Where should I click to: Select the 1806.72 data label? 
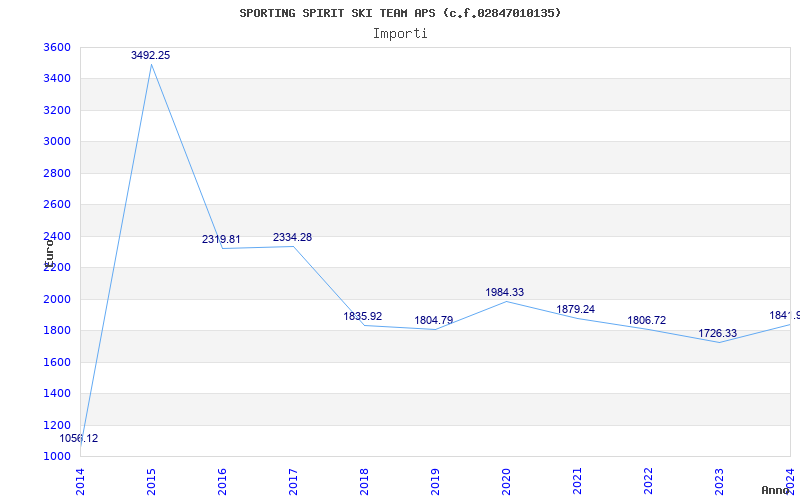click(x=646, y=320)
